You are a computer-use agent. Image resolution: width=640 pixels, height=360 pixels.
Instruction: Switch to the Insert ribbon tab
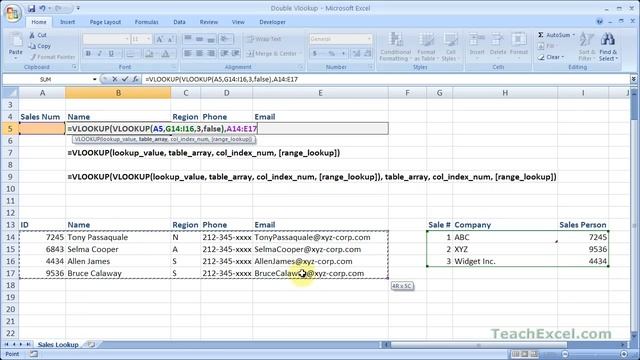click(67, 22)
